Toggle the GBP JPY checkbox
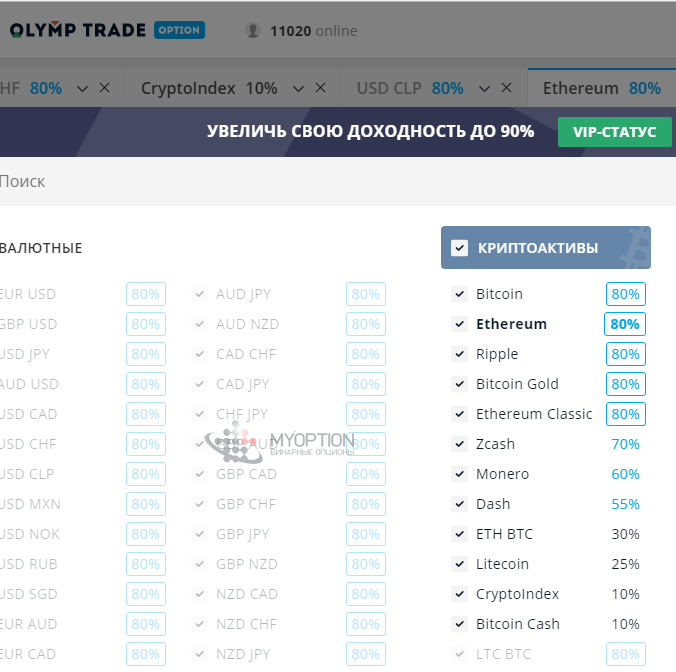This screenshot has width=676, height=672. tap(200, 534)
